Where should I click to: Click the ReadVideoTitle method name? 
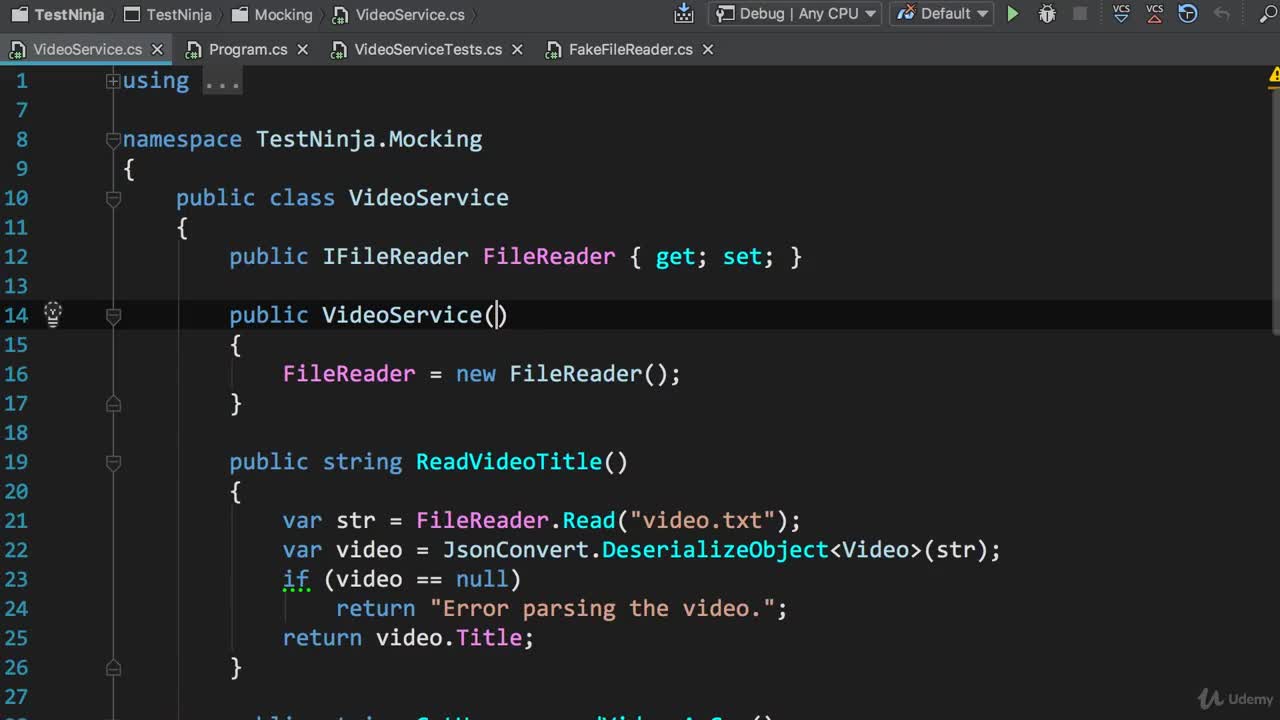pyautogui.click(x=509, y=462)
